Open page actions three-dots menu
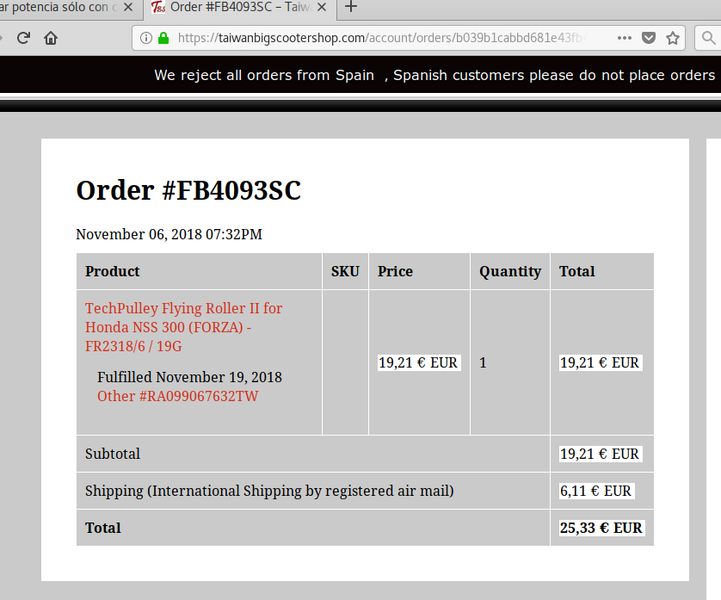Viewport: 721px width, 600px height. [x=624, y=38]
